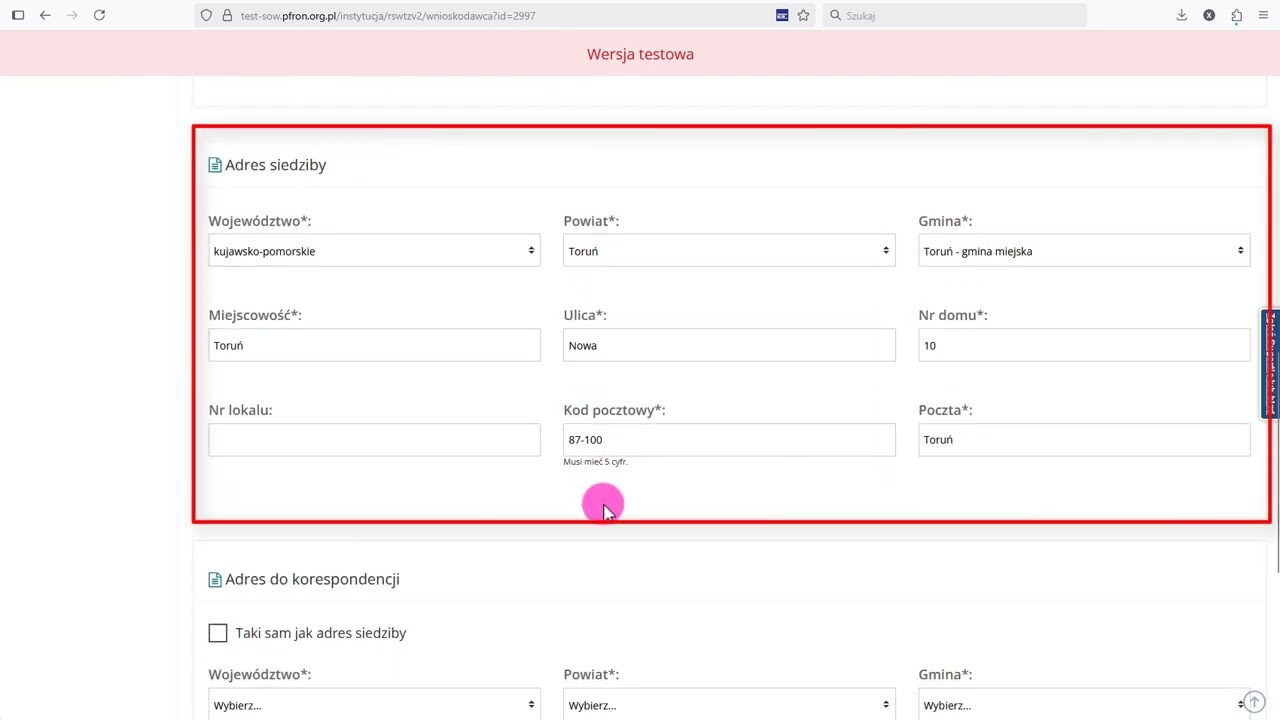Click the forward navigation arrow
Image resolution: width=1280 pixels, height=720 pixels.
point(72,15)
